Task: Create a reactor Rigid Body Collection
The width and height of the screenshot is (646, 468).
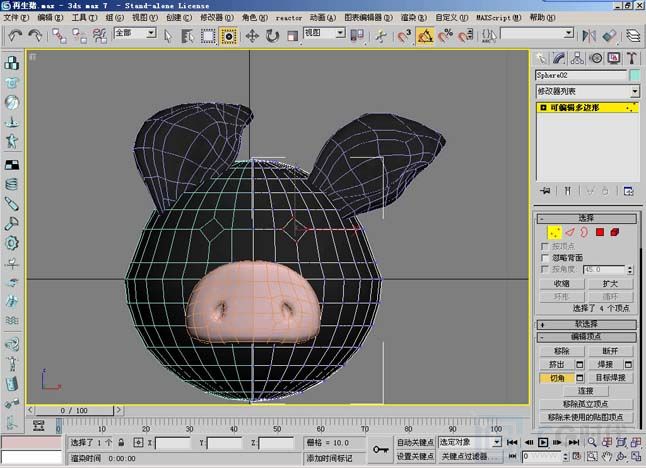Action: [12, 63]
